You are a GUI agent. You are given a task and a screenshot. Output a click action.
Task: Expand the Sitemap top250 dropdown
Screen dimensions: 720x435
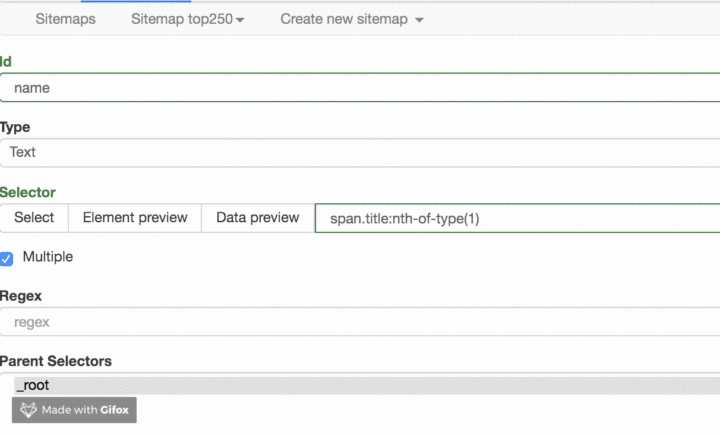tap(187, 19)
